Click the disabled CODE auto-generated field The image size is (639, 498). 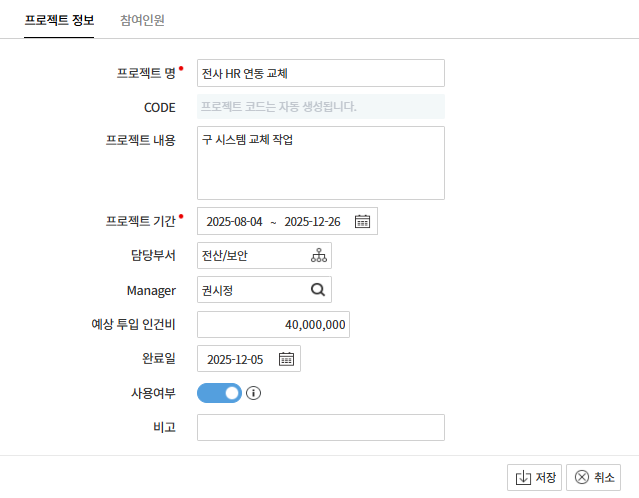click(x=320, y=106)
